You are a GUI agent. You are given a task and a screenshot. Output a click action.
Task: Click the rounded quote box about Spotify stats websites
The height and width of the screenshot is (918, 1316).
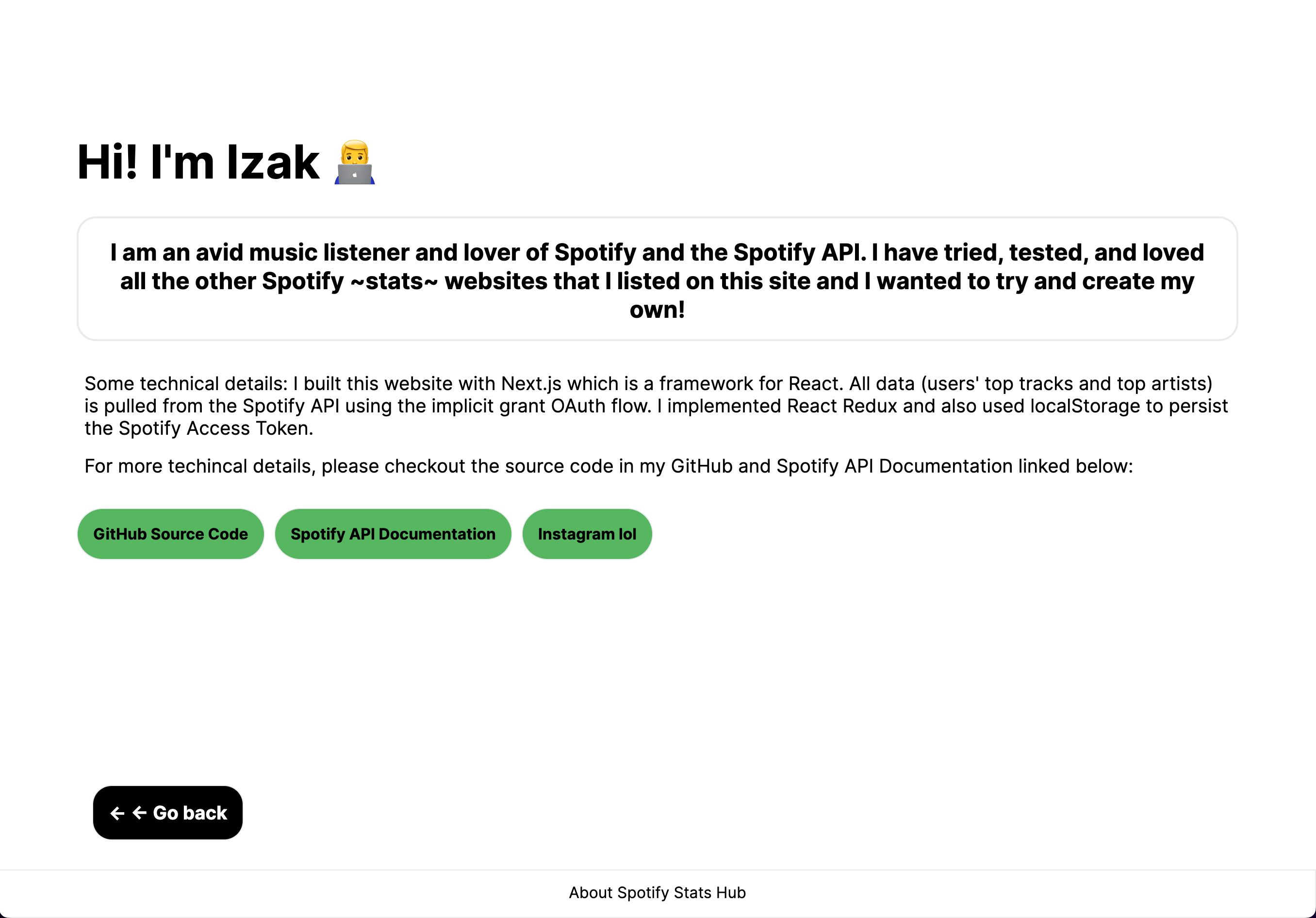[658, 279]
